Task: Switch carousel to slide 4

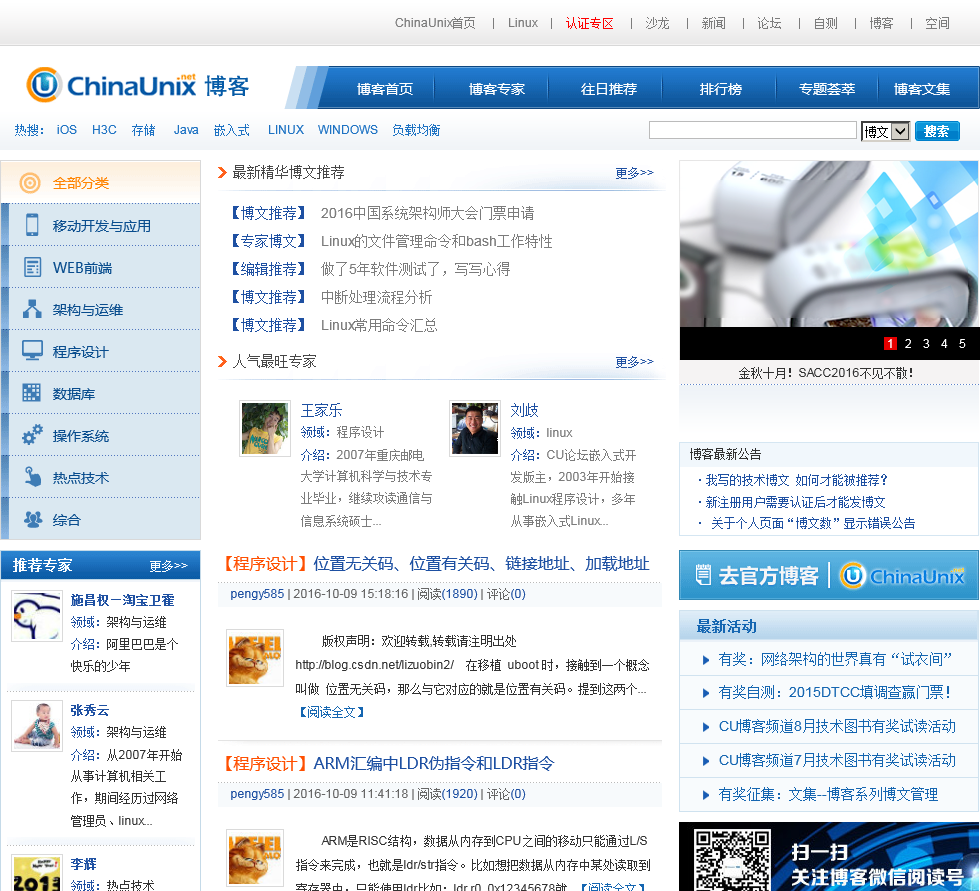Action: coord(944,344)
